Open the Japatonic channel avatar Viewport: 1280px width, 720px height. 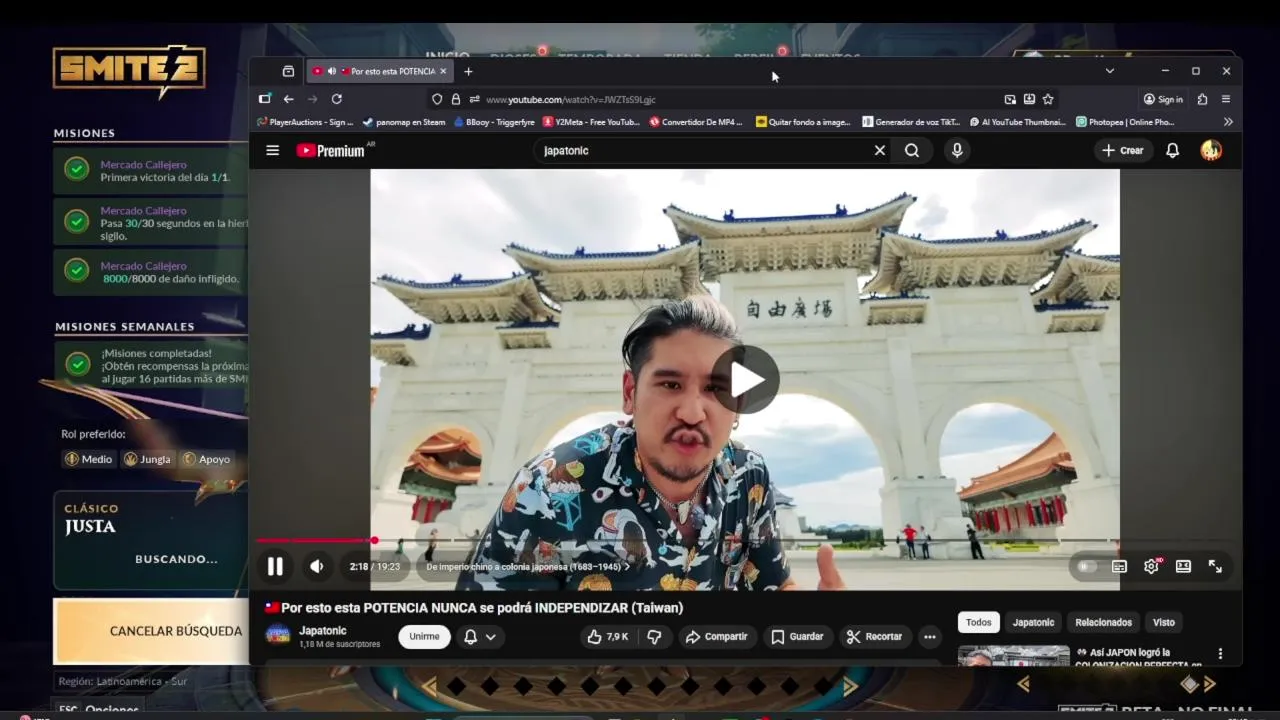[x=278, y=636]
